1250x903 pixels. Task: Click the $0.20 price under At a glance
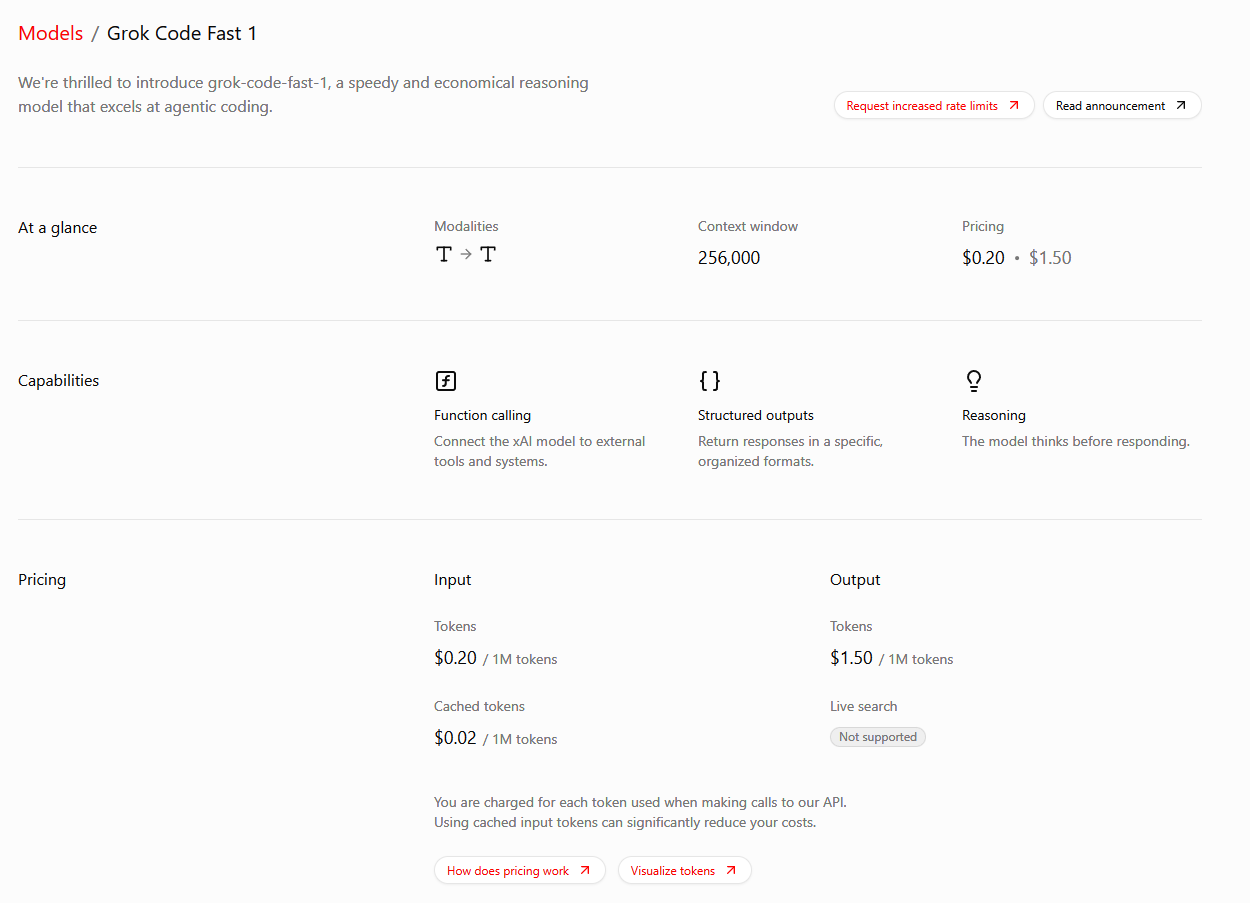point(983,258)
